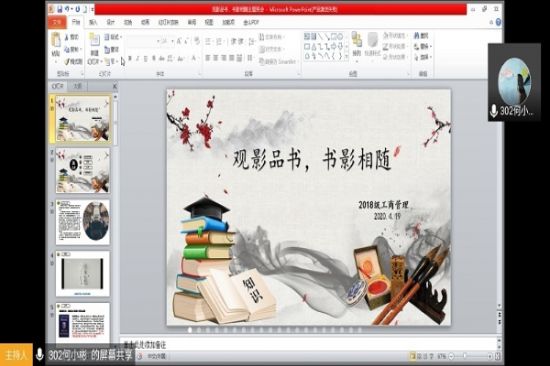The width and height of the screenshot is (550, 366).
Task: Open the Replace (替换) dropdown
Action: click(423, 46)
